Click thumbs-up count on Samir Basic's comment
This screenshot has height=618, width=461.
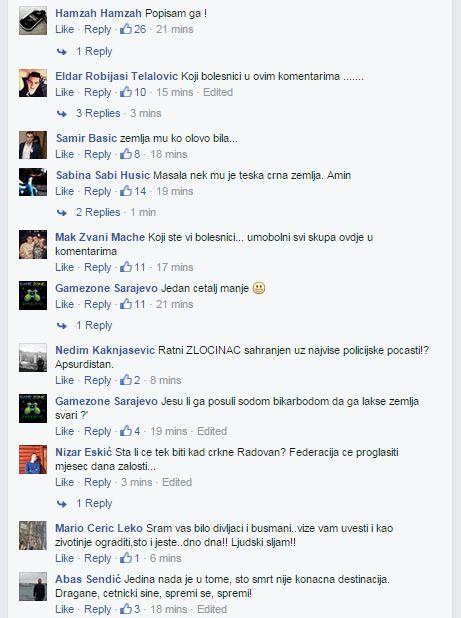[x=137, y=154]
